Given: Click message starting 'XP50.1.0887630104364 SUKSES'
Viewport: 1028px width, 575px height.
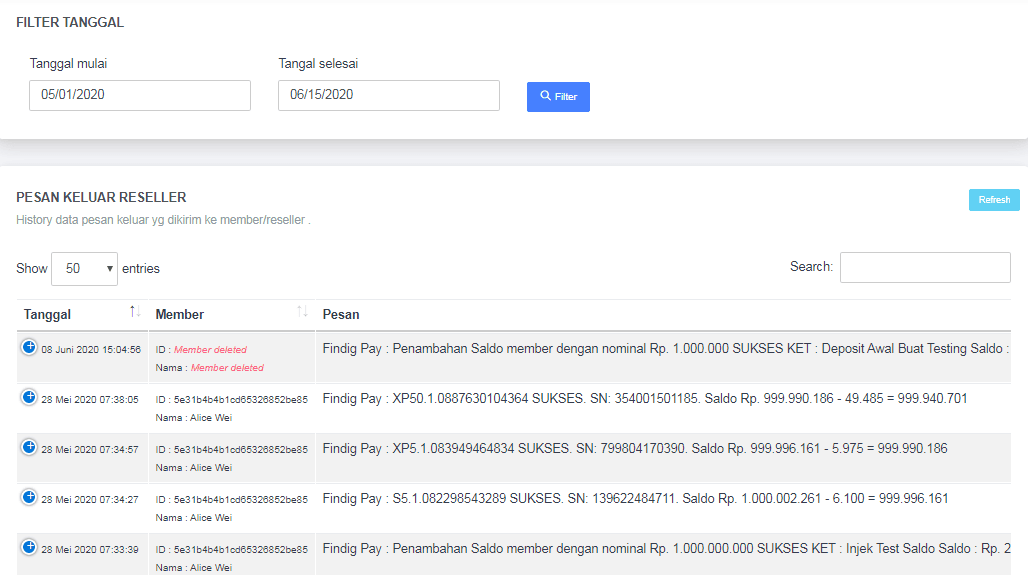Looking at the screenshot, I should tap(644, 399).
